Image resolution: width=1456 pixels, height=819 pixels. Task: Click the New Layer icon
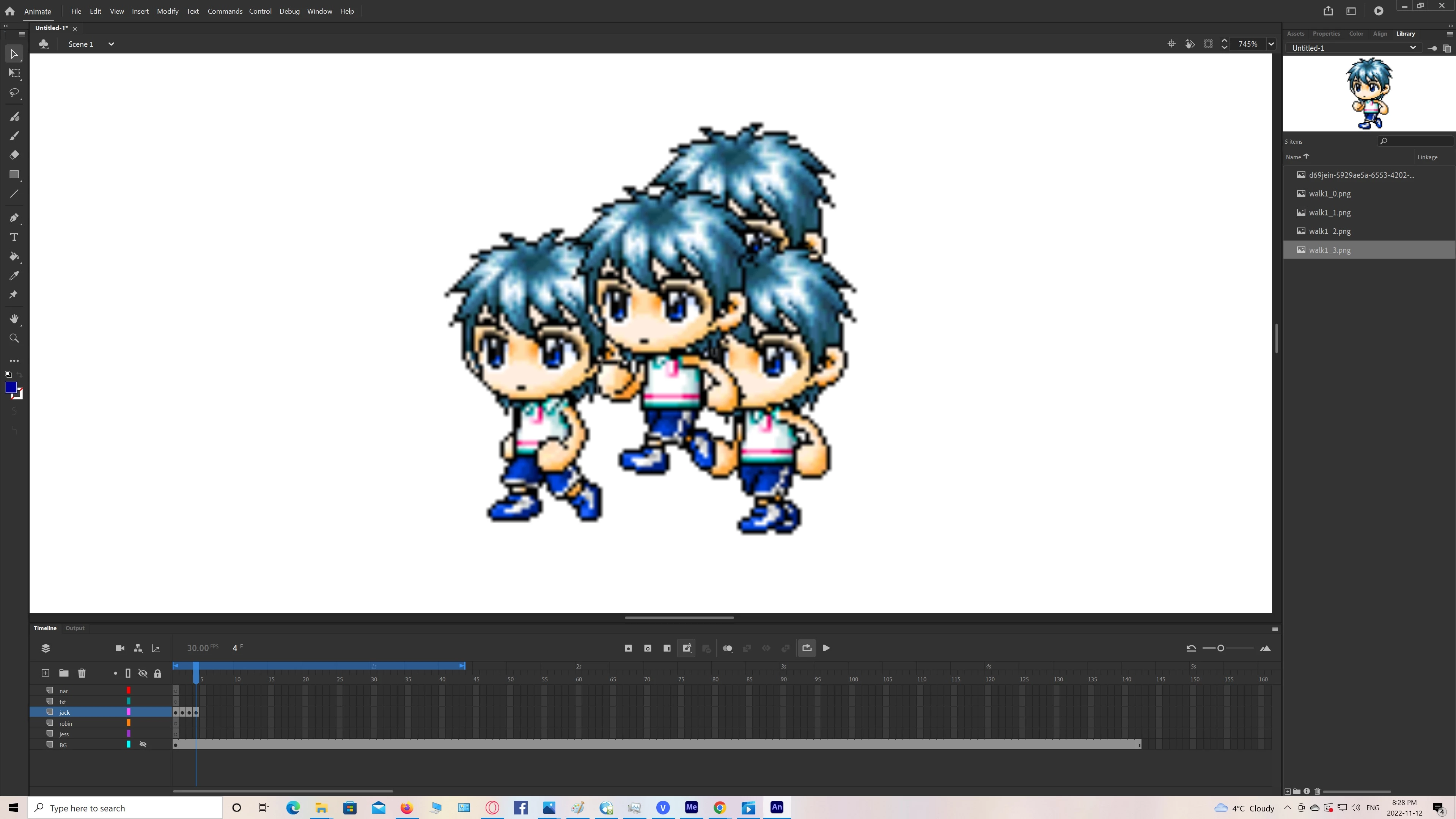coord(45,673)
